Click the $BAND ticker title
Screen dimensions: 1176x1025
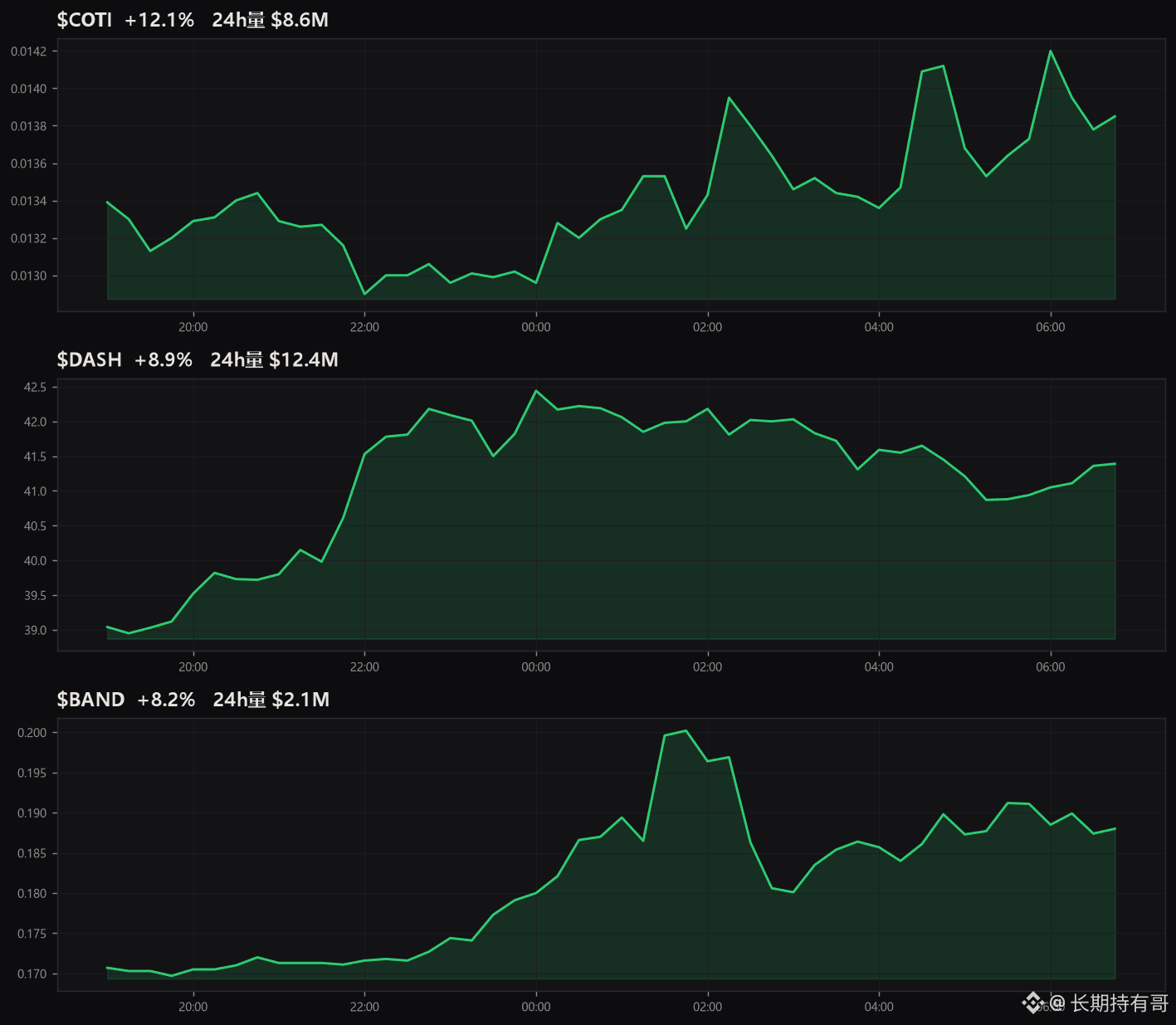pos(90,700)
